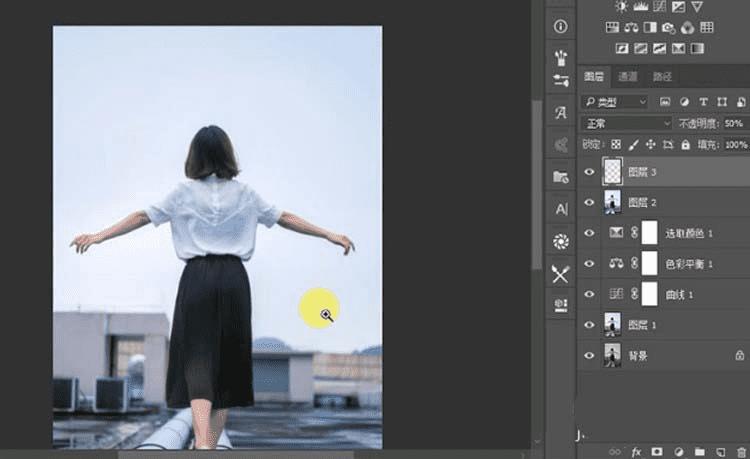The width and height of the screenshot is (750, 459).
Task: Click the 图层 2 layer thumbnail
Action: tap(612, 203)
